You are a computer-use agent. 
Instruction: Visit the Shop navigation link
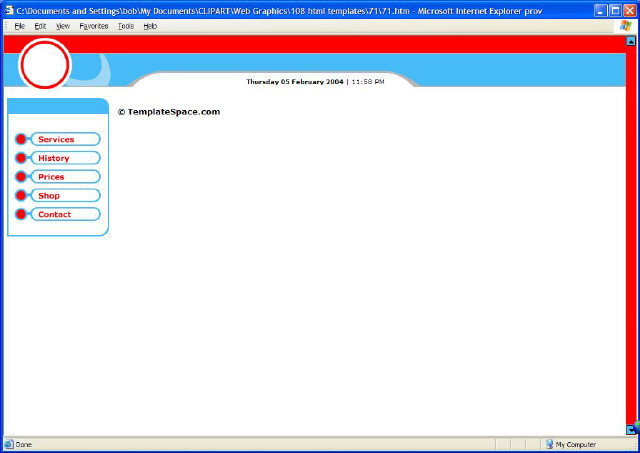click(49, 195)
